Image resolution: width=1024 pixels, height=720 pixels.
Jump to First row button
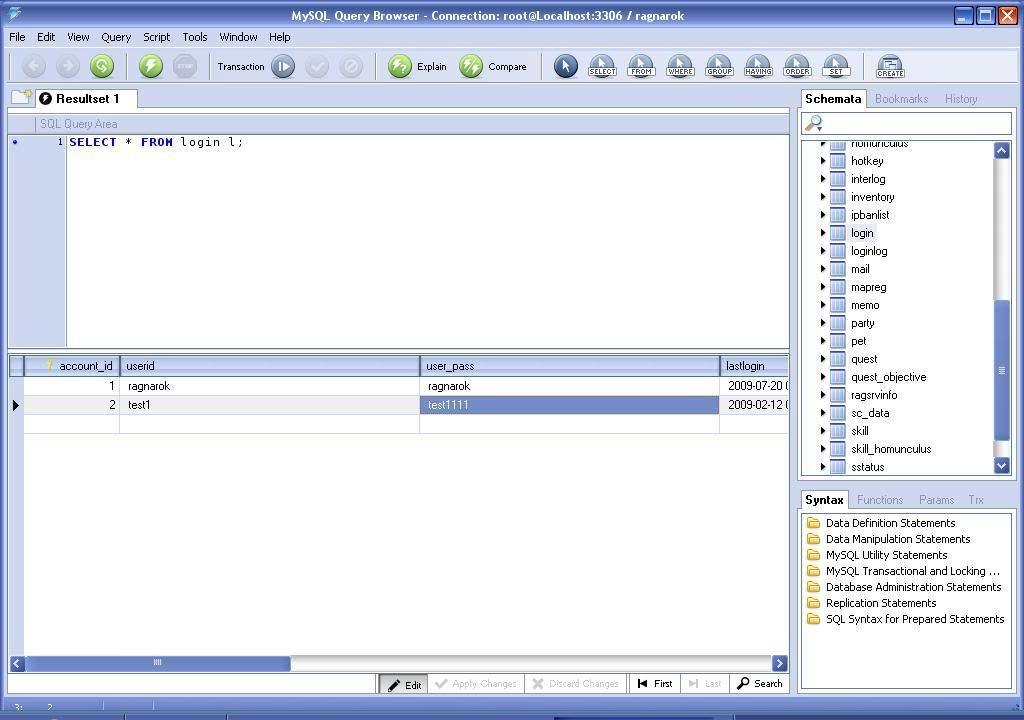(x=655, y=684)
